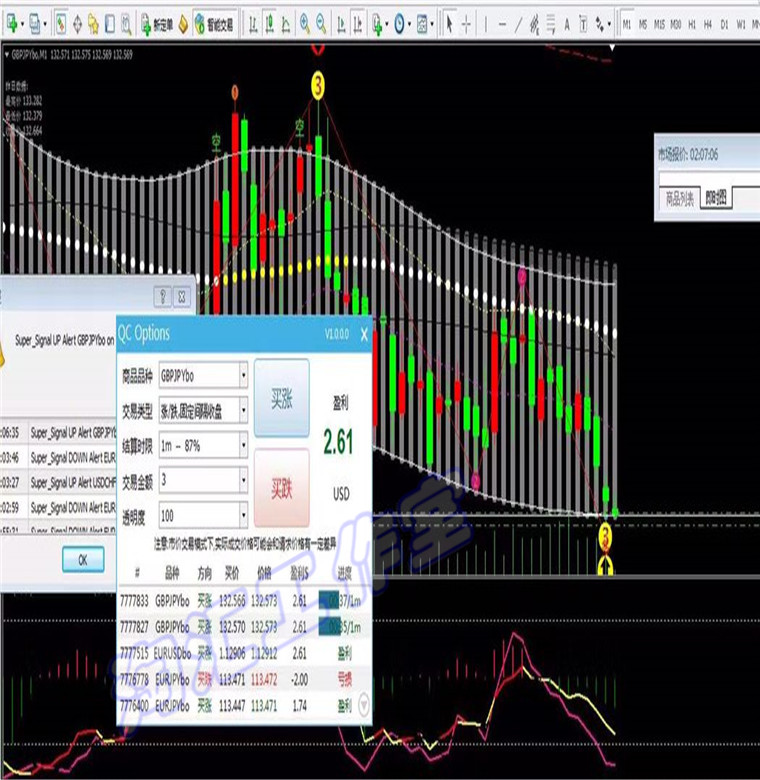760x780 pixels.
Task: Toggle chart auto scroll icon
Action: coord(342,23)
